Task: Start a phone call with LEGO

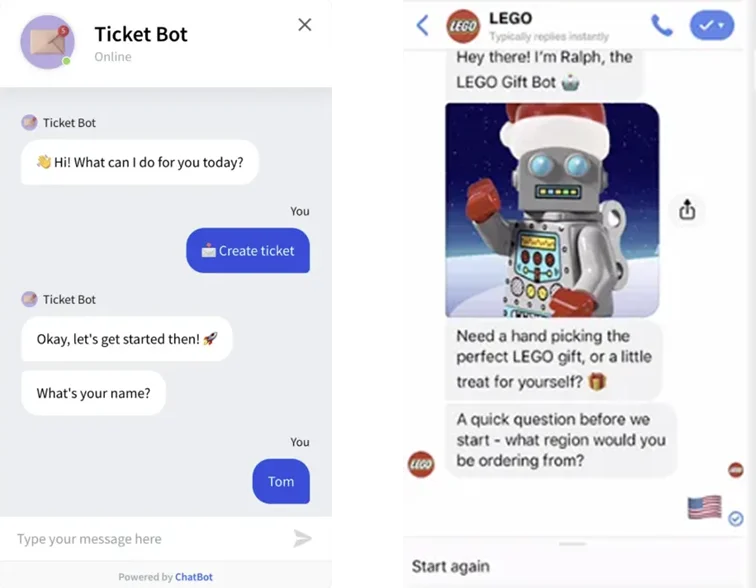Action: [x=662, y=25]
